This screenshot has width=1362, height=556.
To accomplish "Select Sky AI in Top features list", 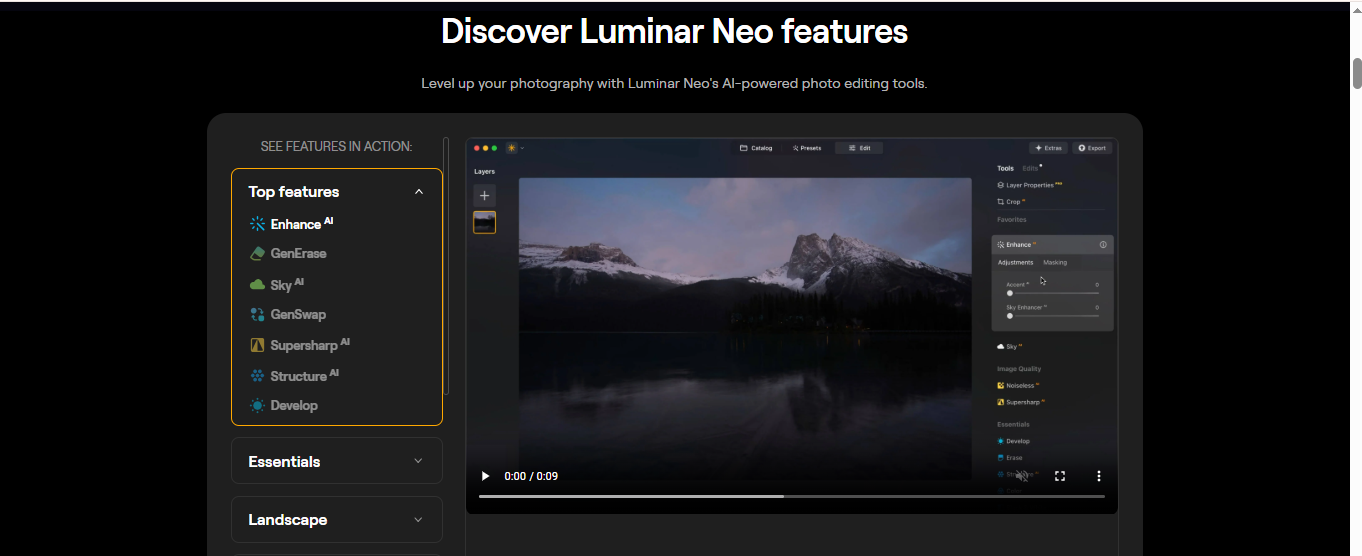I will (x=276, y=285).
